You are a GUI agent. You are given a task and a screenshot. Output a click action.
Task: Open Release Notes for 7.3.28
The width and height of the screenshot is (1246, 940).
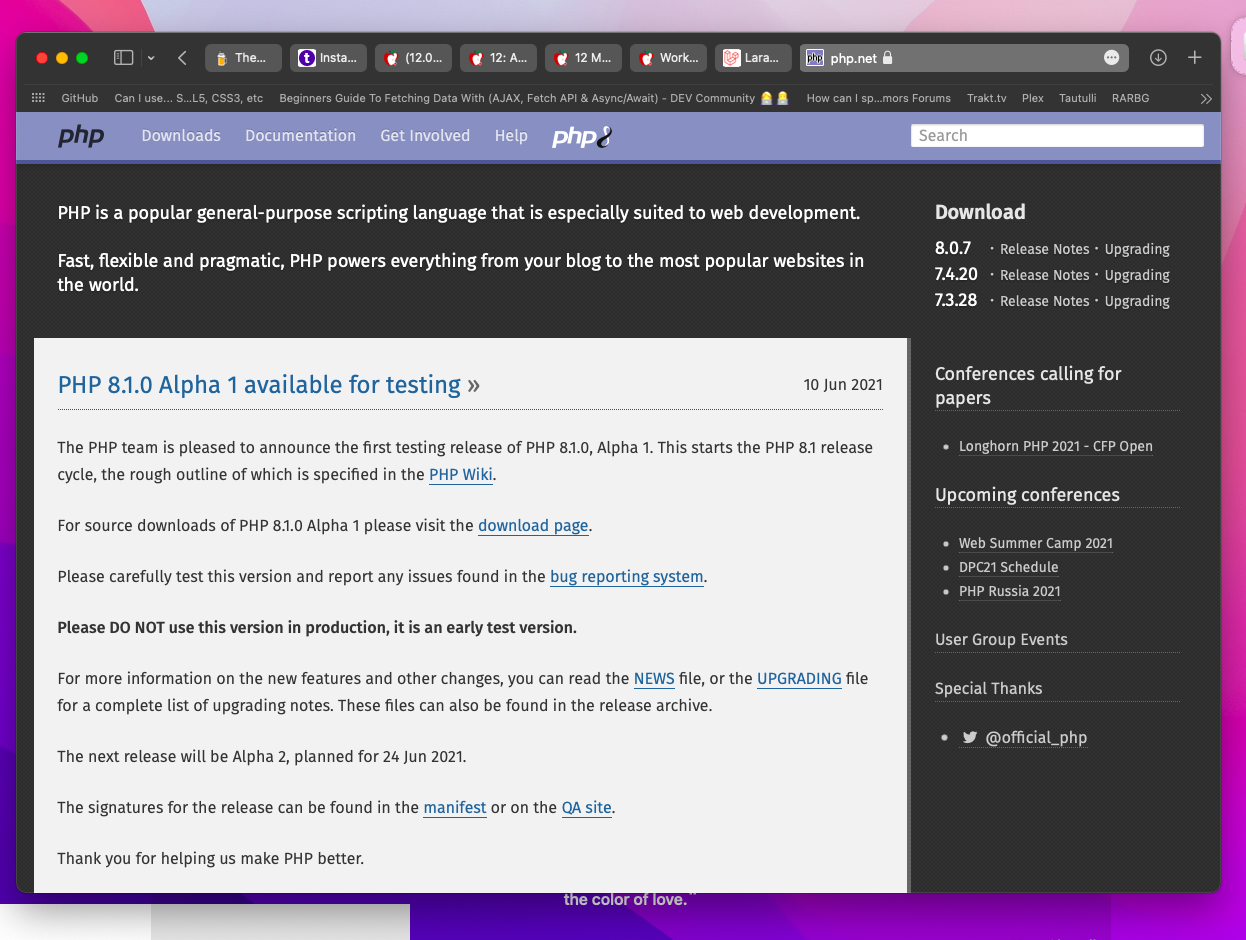click(x=1045, y=301)
